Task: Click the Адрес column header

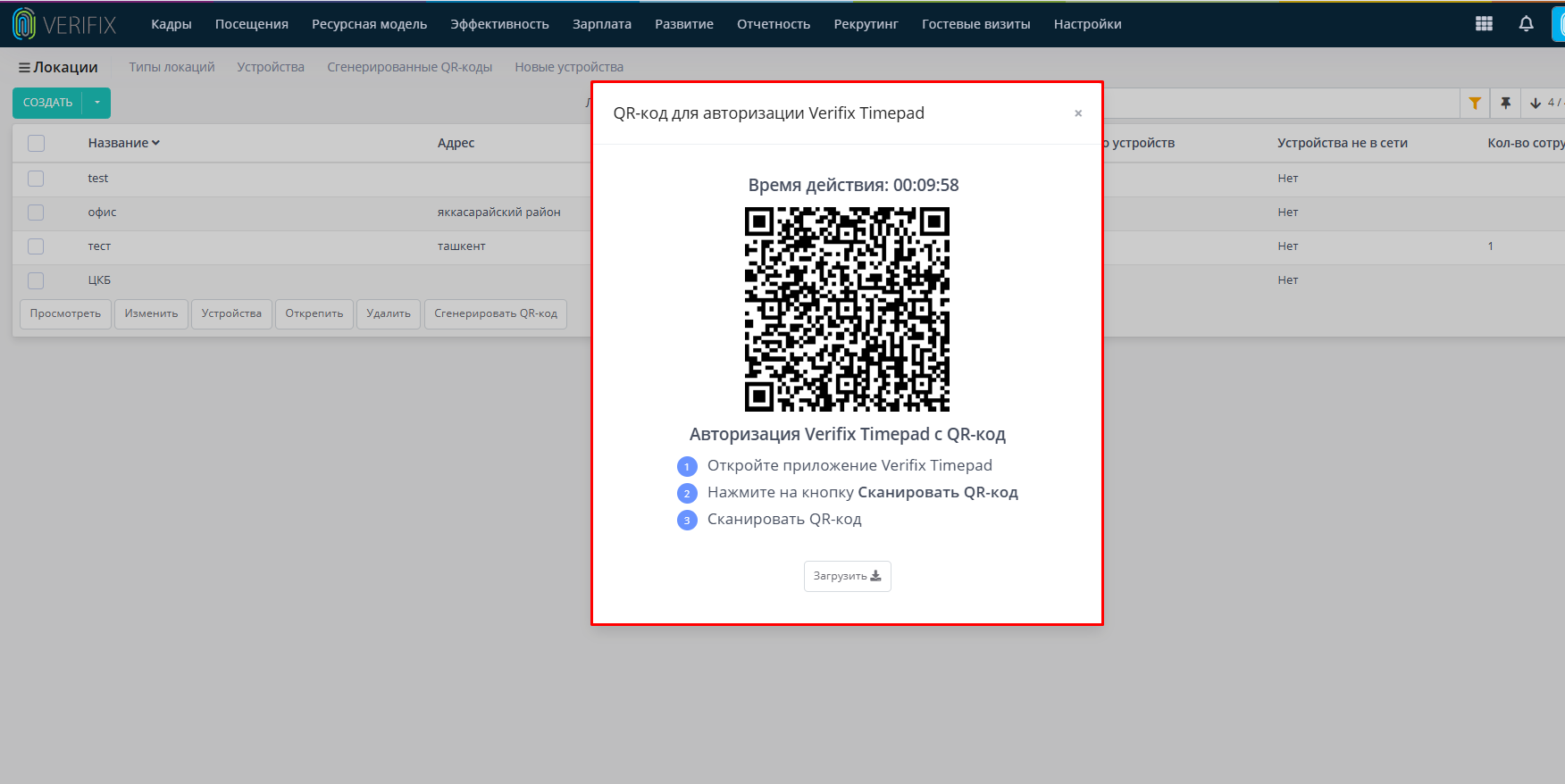Action: [x=456, y=143]
